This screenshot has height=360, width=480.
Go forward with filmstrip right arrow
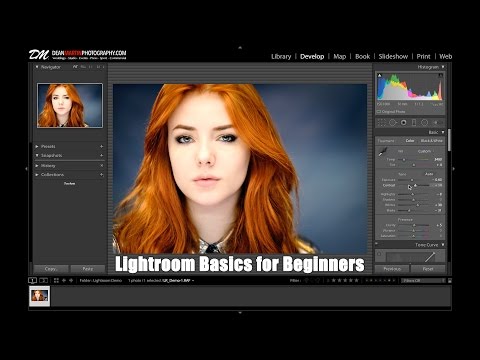pyautogui.click(x=71, y=280)
